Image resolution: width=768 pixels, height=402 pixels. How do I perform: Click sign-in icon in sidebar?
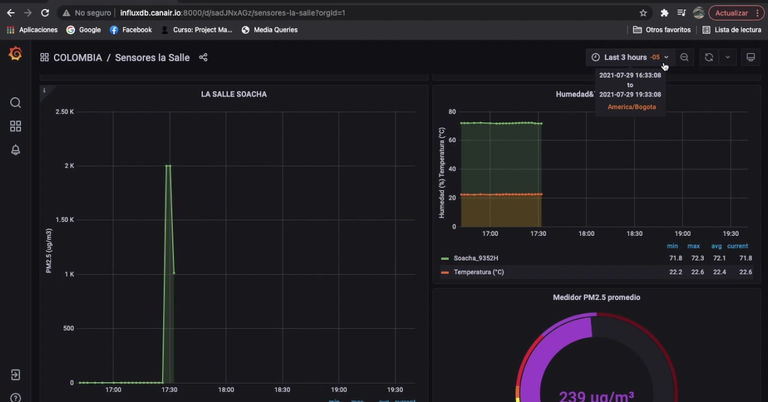[x=15, y=375]
